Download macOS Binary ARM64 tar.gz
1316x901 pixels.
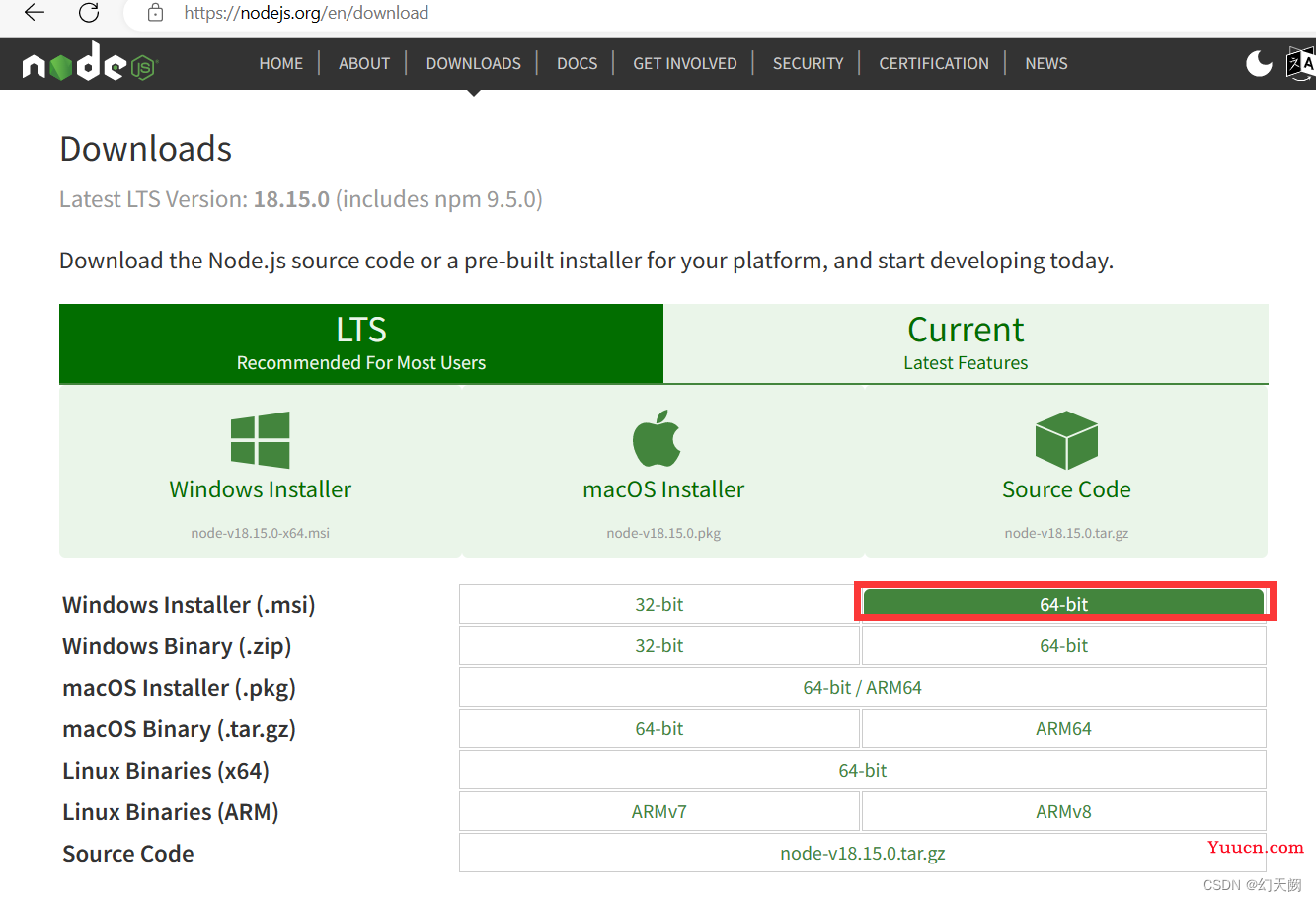coord(1063,728)
